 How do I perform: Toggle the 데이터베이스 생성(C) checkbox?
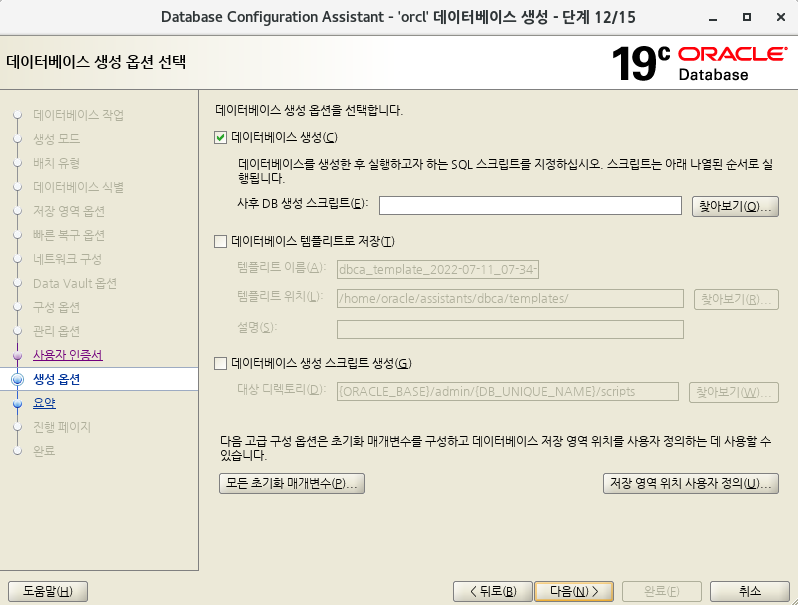coord(220,137)
